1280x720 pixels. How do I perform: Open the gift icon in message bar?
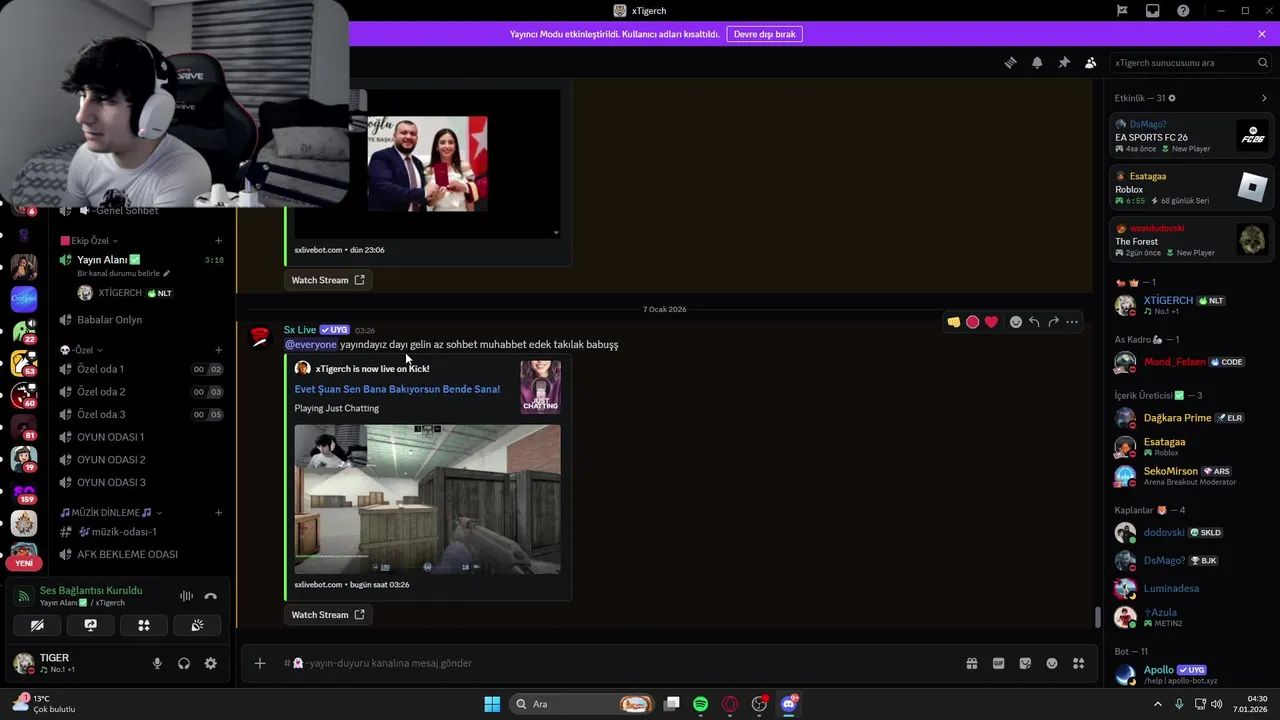[971, 663]
